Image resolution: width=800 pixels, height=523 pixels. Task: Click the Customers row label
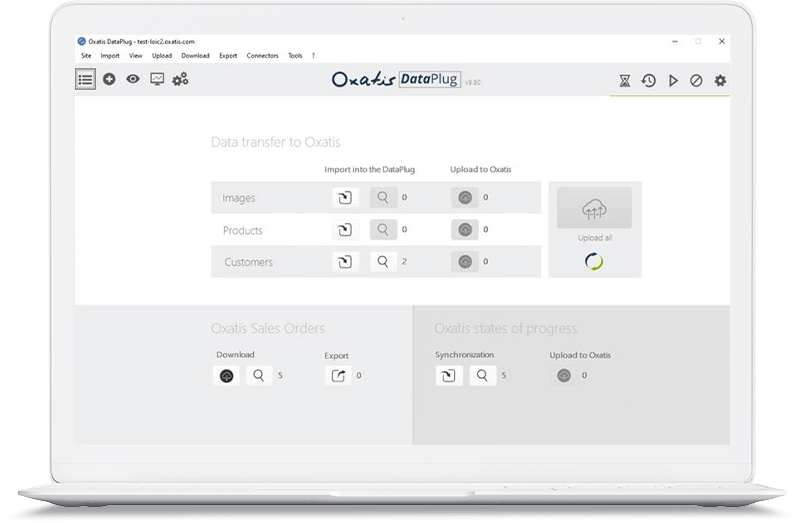click(248, 262)
